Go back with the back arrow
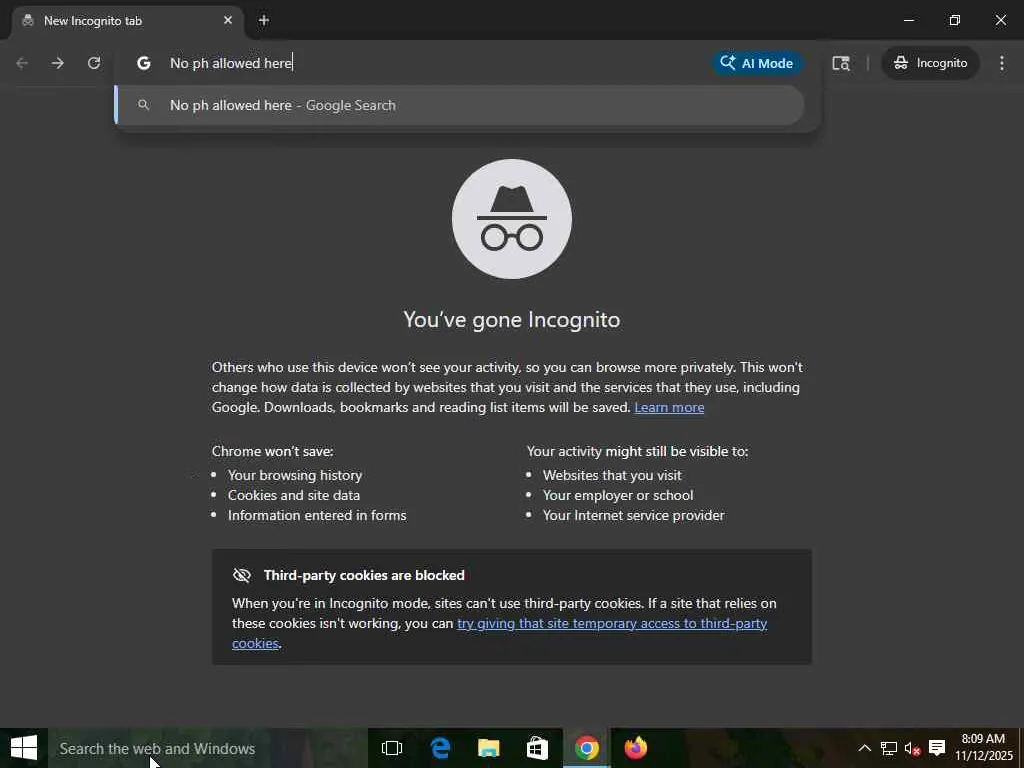The width and height of the screenshot is (1024, 768). pyautogui.click(x=22, y=63)
